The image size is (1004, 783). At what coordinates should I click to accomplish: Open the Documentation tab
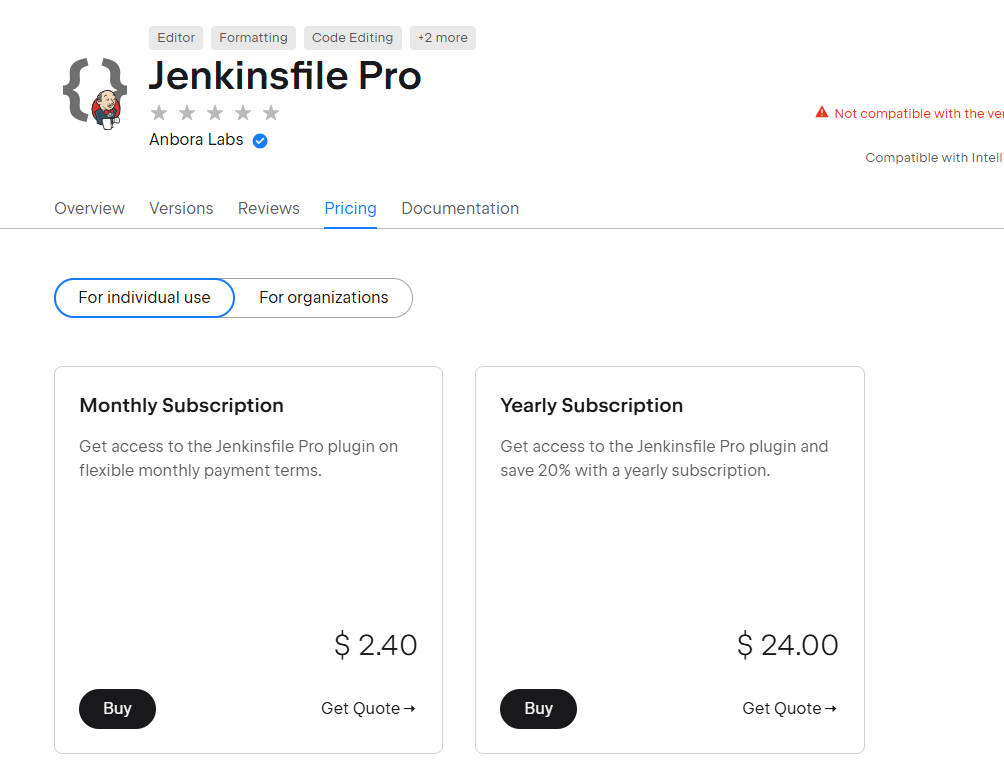coord(460,209)
